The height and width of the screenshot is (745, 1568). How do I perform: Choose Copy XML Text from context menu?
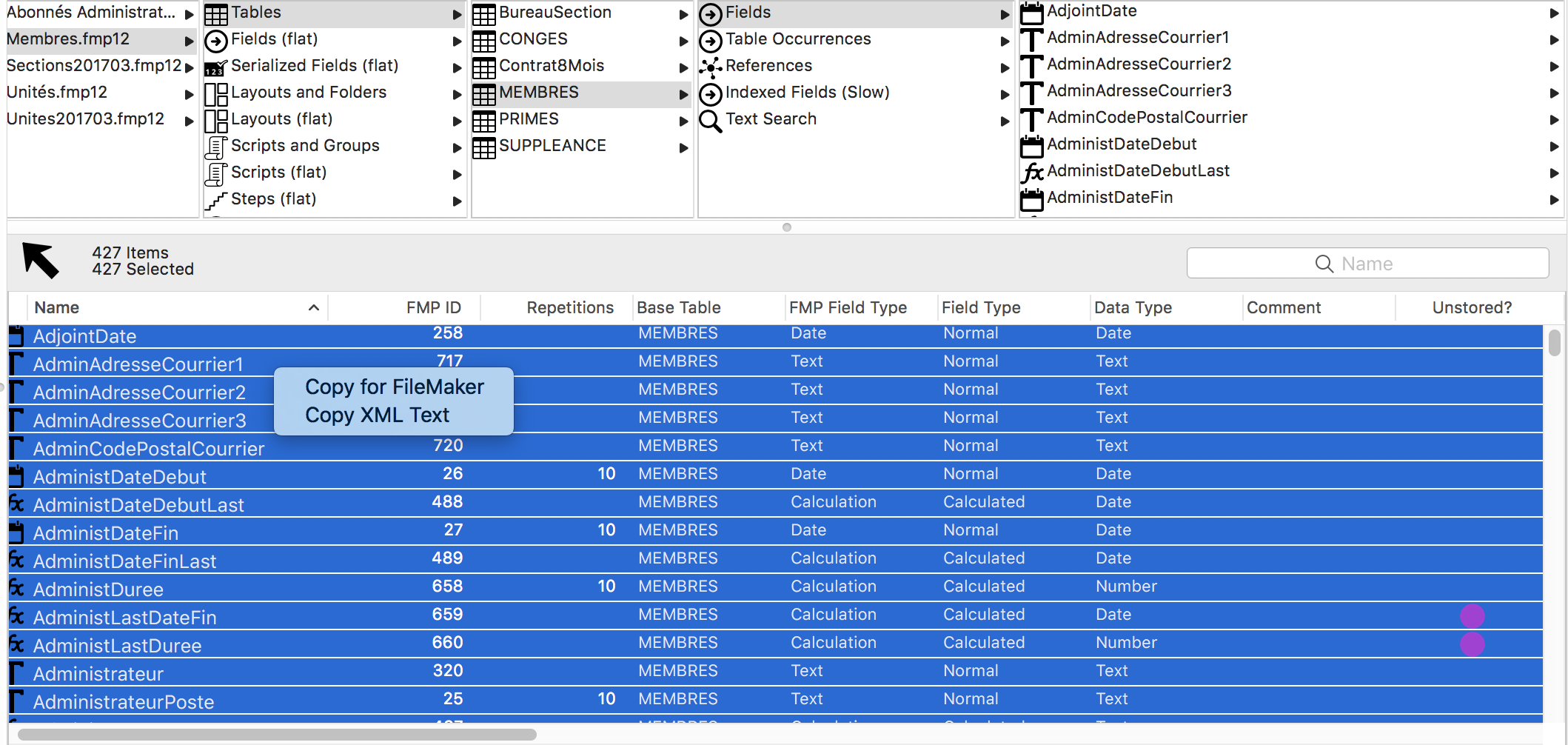pyautogui.click(x=394, y=415)
